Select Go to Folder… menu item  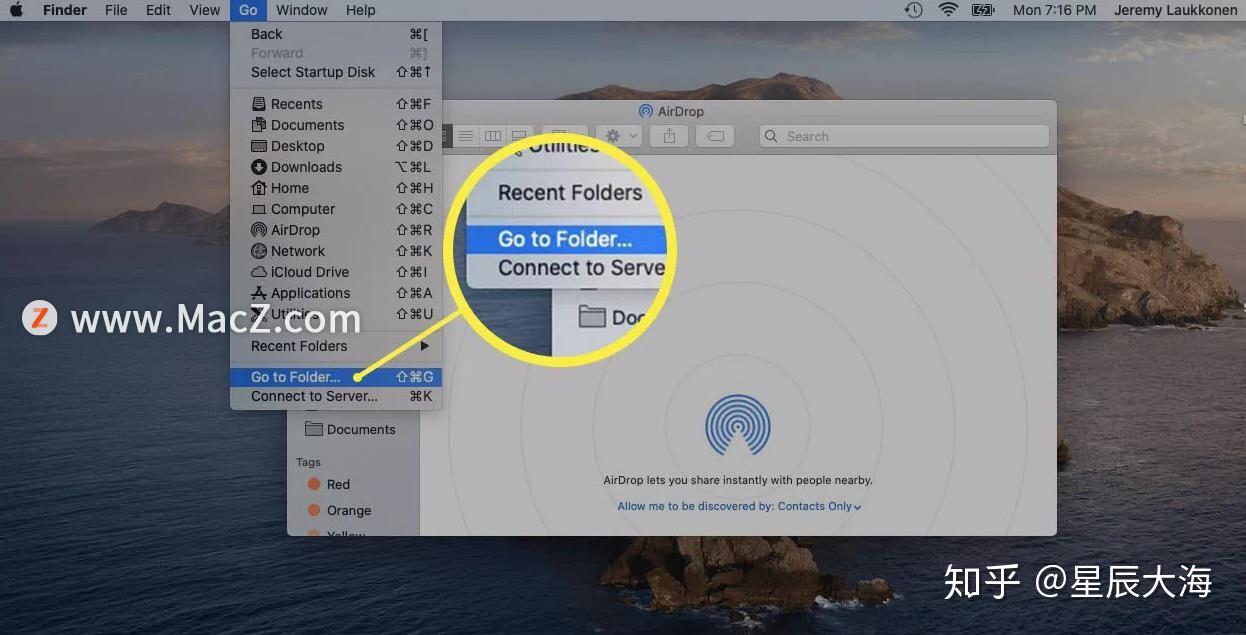pyautogui.click(x=336, y=377)
